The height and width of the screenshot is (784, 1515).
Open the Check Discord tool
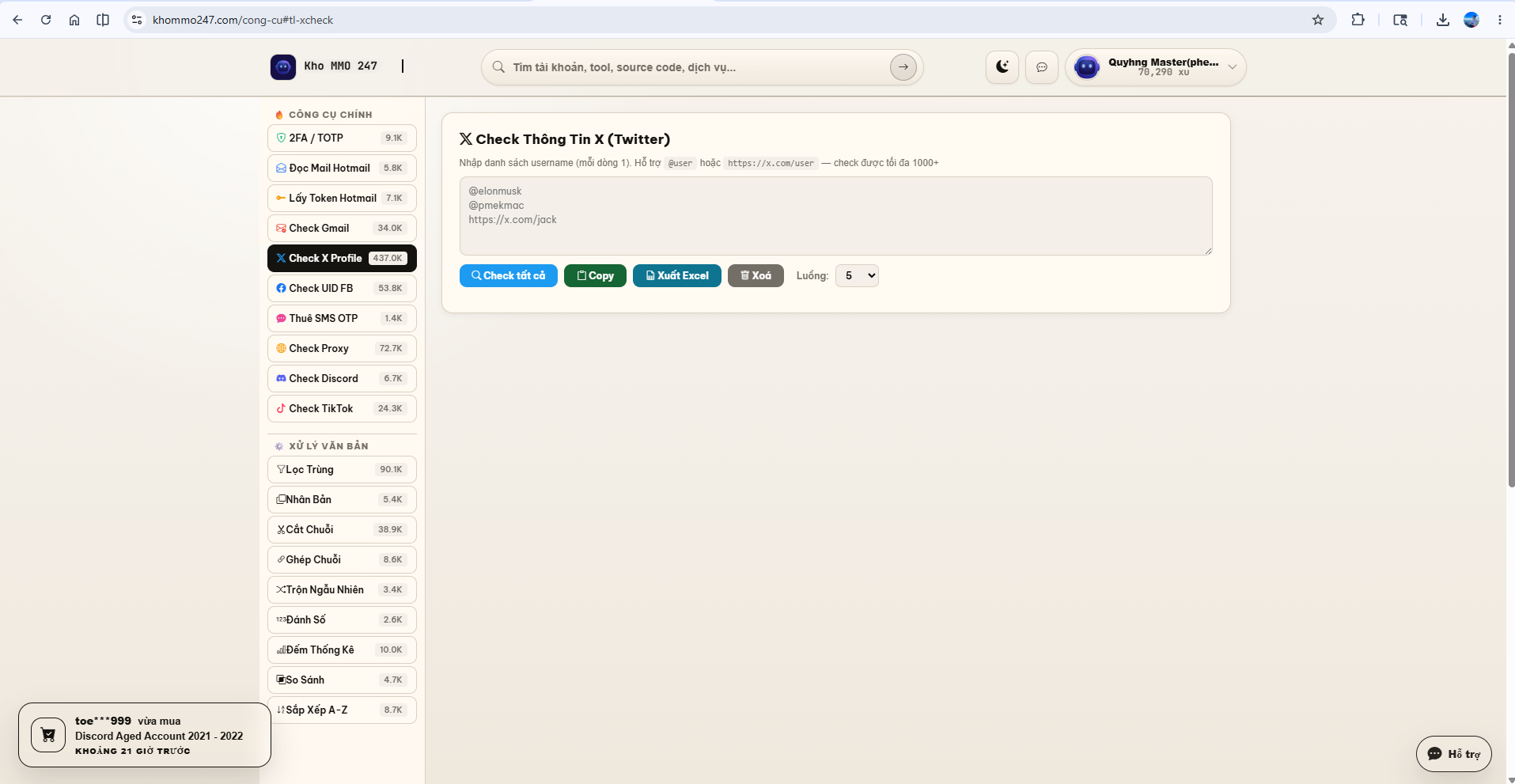(342, 378)
